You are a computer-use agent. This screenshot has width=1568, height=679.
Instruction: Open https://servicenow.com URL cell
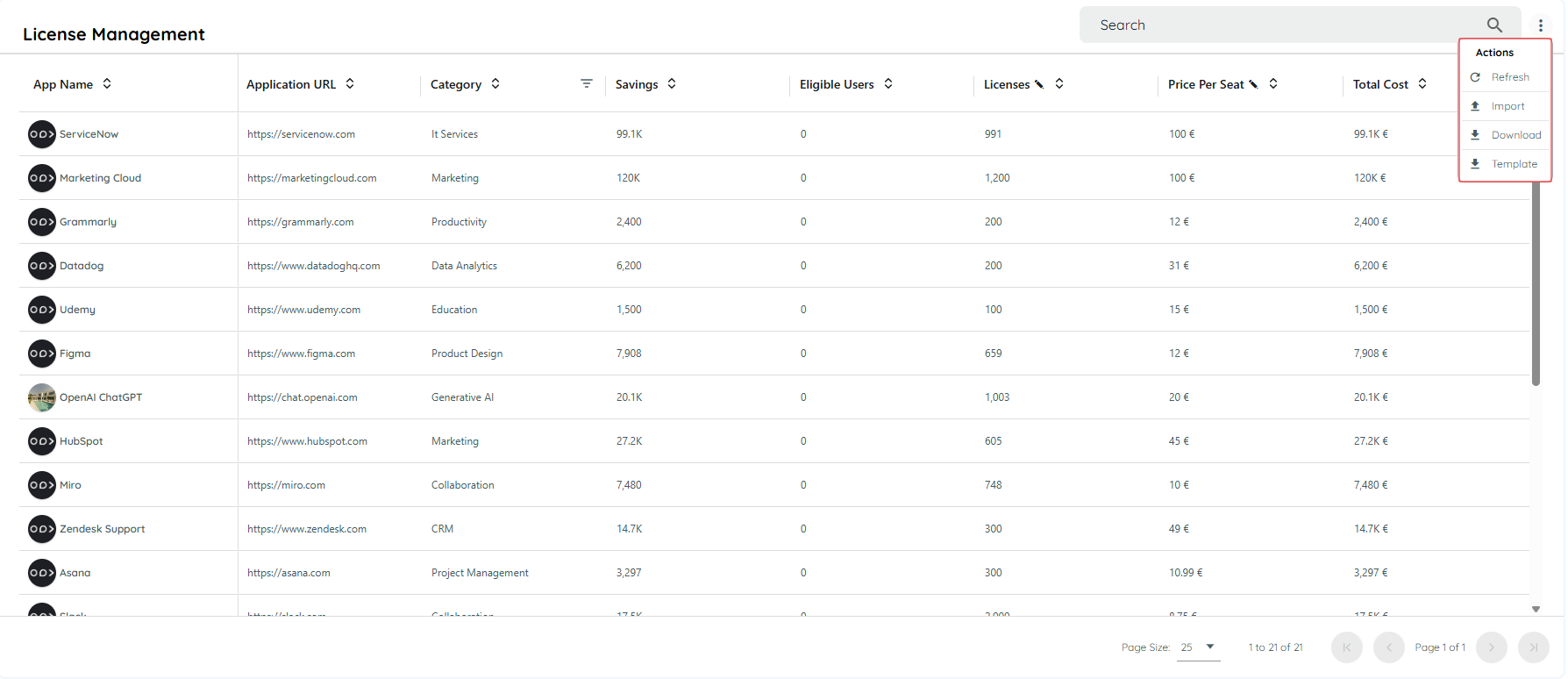[301, 134]
